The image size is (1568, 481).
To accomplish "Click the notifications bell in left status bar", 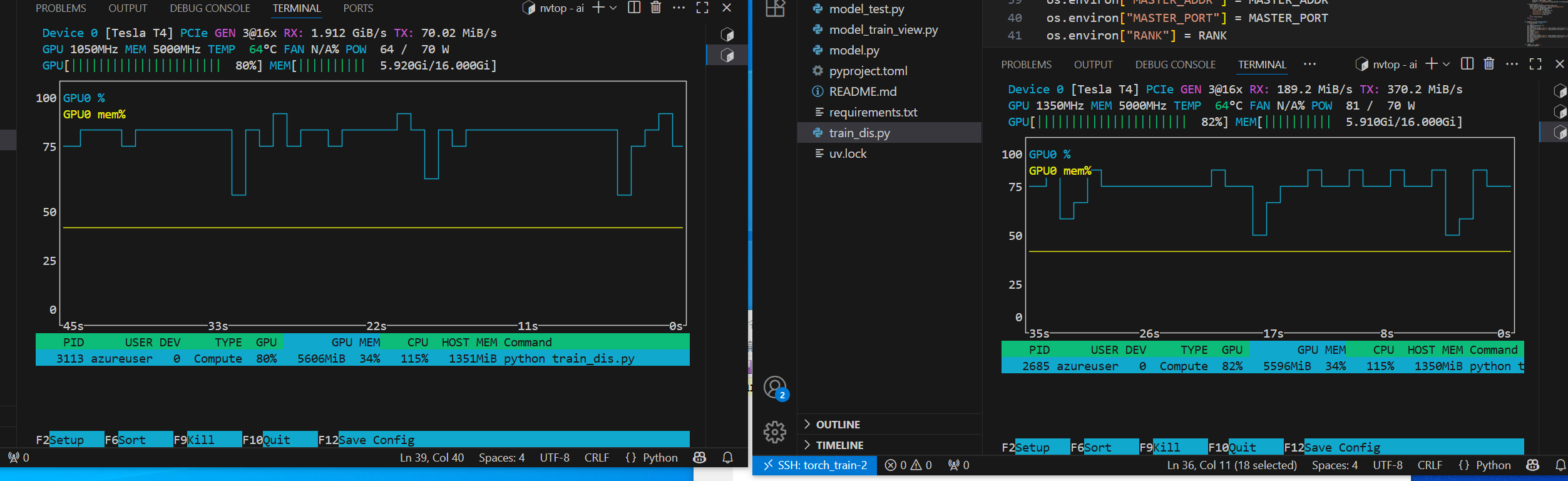I will click(727, 458).
